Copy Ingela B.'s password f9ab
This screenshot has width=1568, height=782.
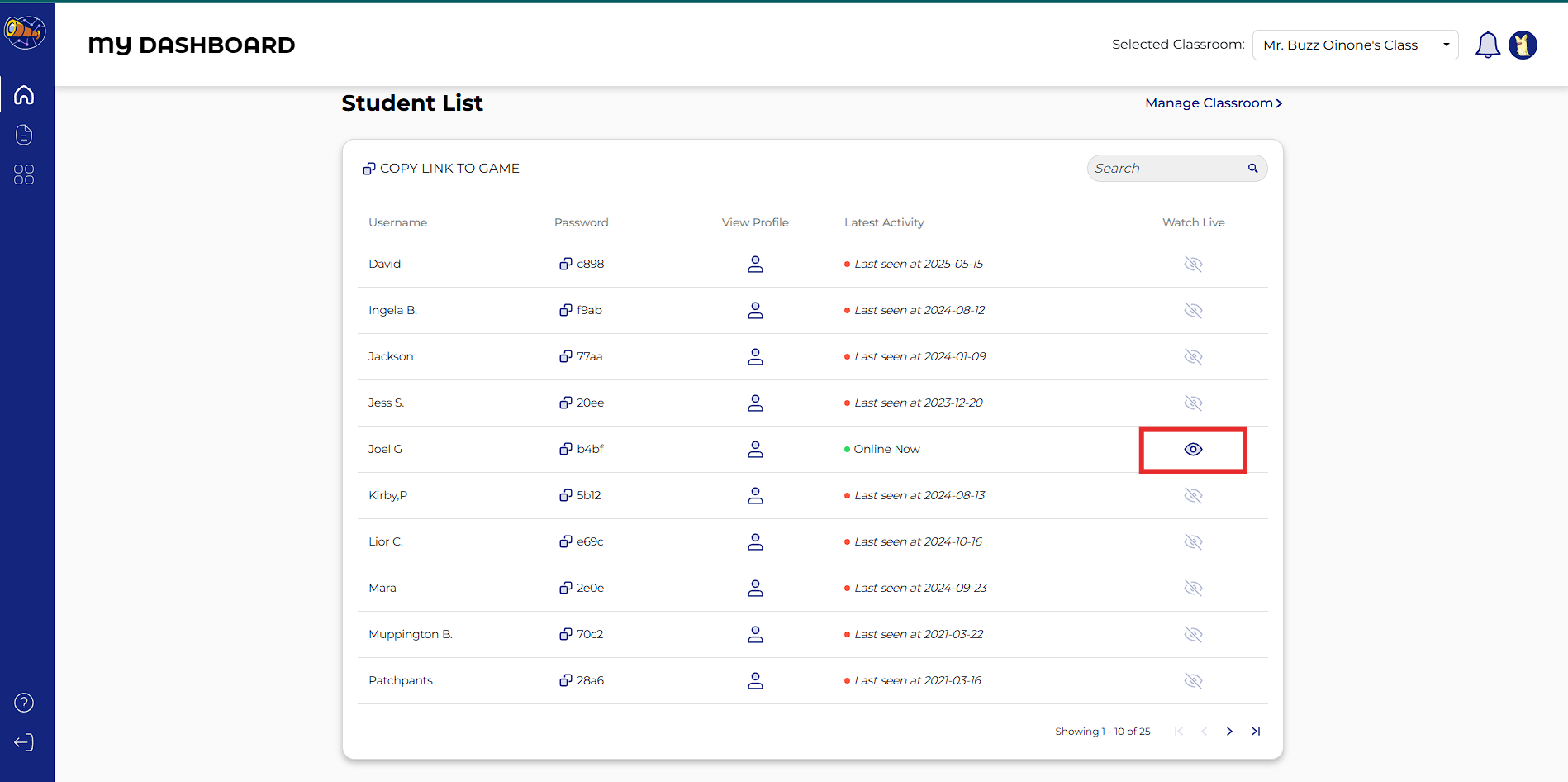pyautogui.click(x=566, y=310)
